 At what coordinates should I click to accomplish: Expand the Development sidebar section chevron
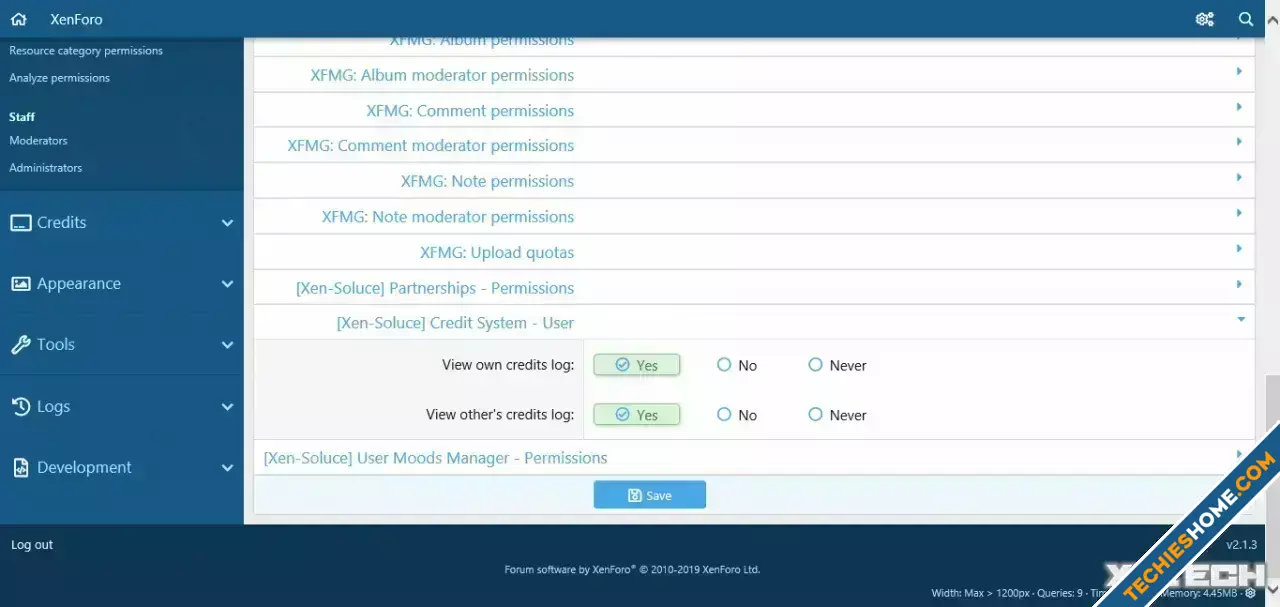click(x=227, y=468)
